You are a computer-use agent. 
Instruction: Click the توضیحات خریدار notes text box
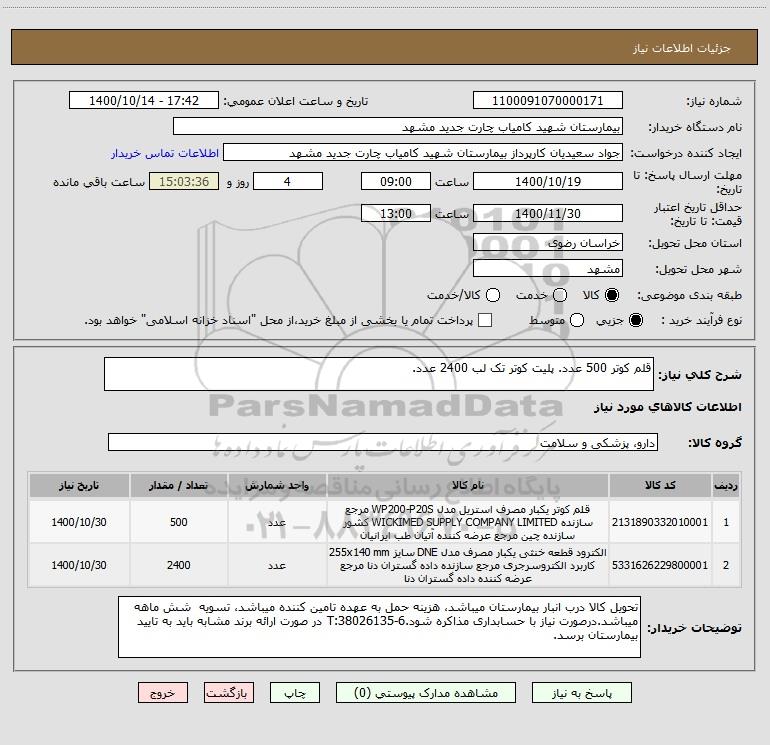pos(379,627)
